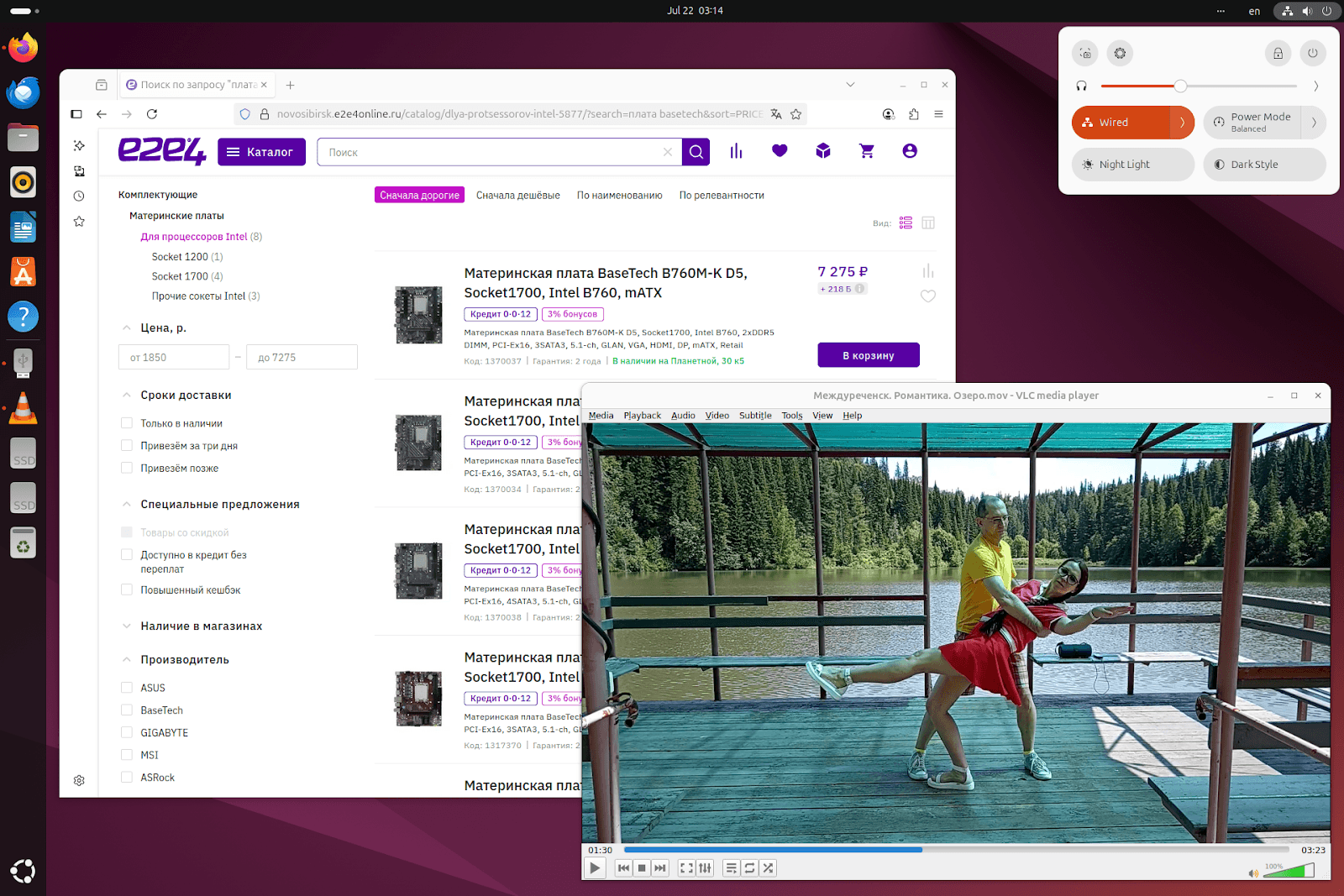Go to previous media in VLC

[623, 868]
